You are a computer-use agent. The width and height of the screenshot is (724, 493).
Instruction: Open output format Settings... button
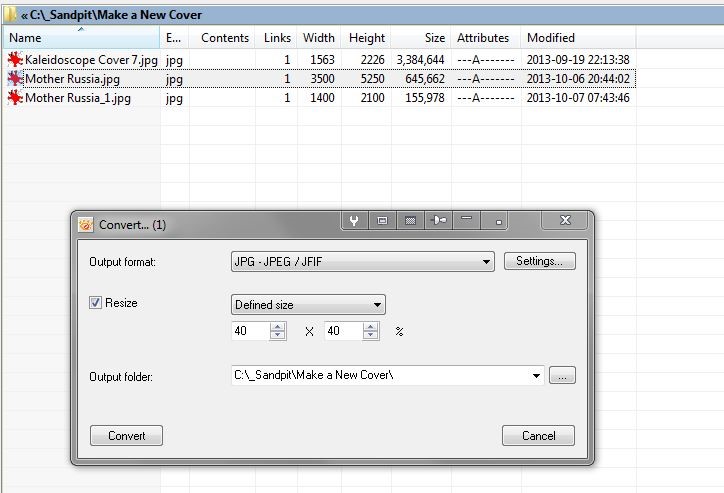tap(540, 261)
